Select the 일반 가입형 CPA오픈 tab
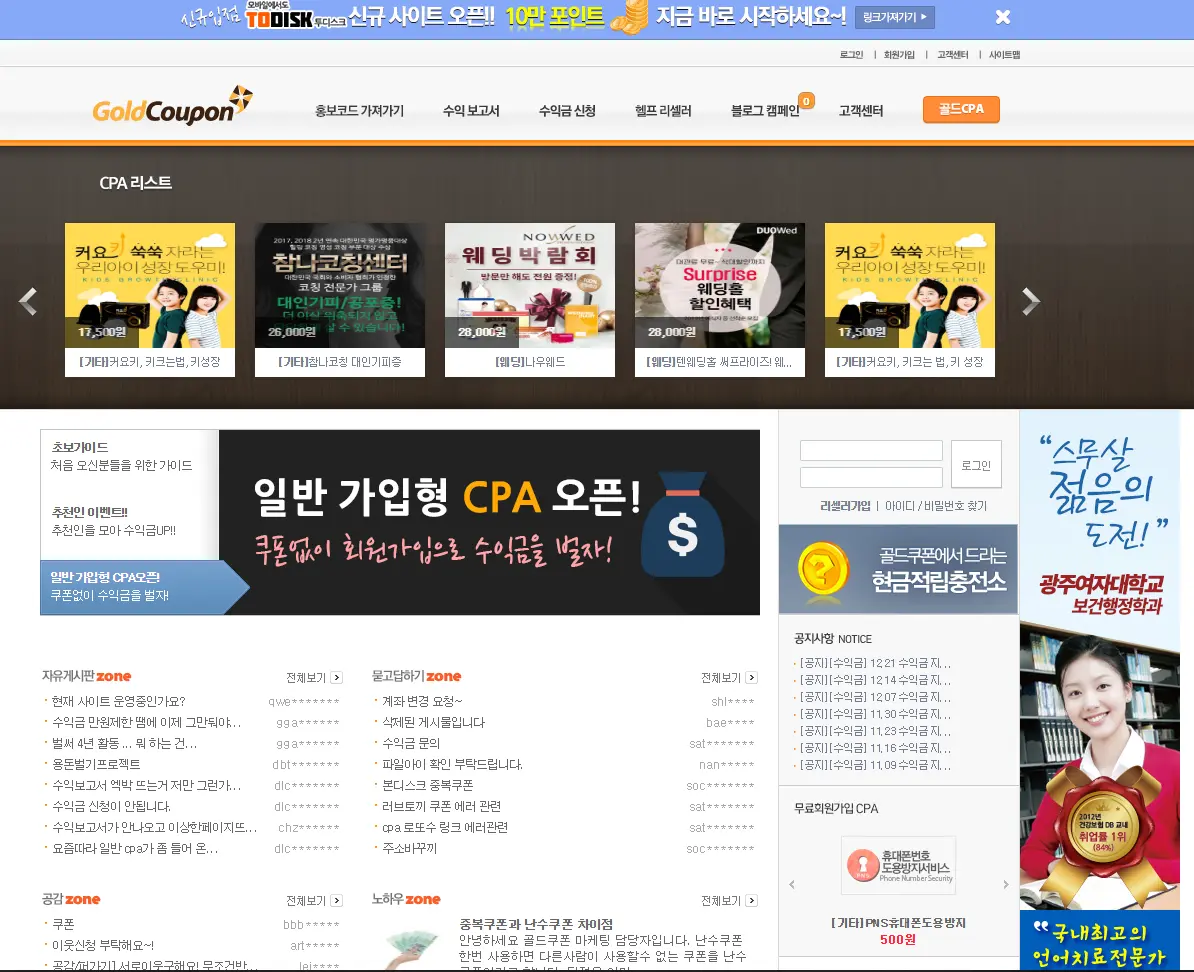 [130, 586]
